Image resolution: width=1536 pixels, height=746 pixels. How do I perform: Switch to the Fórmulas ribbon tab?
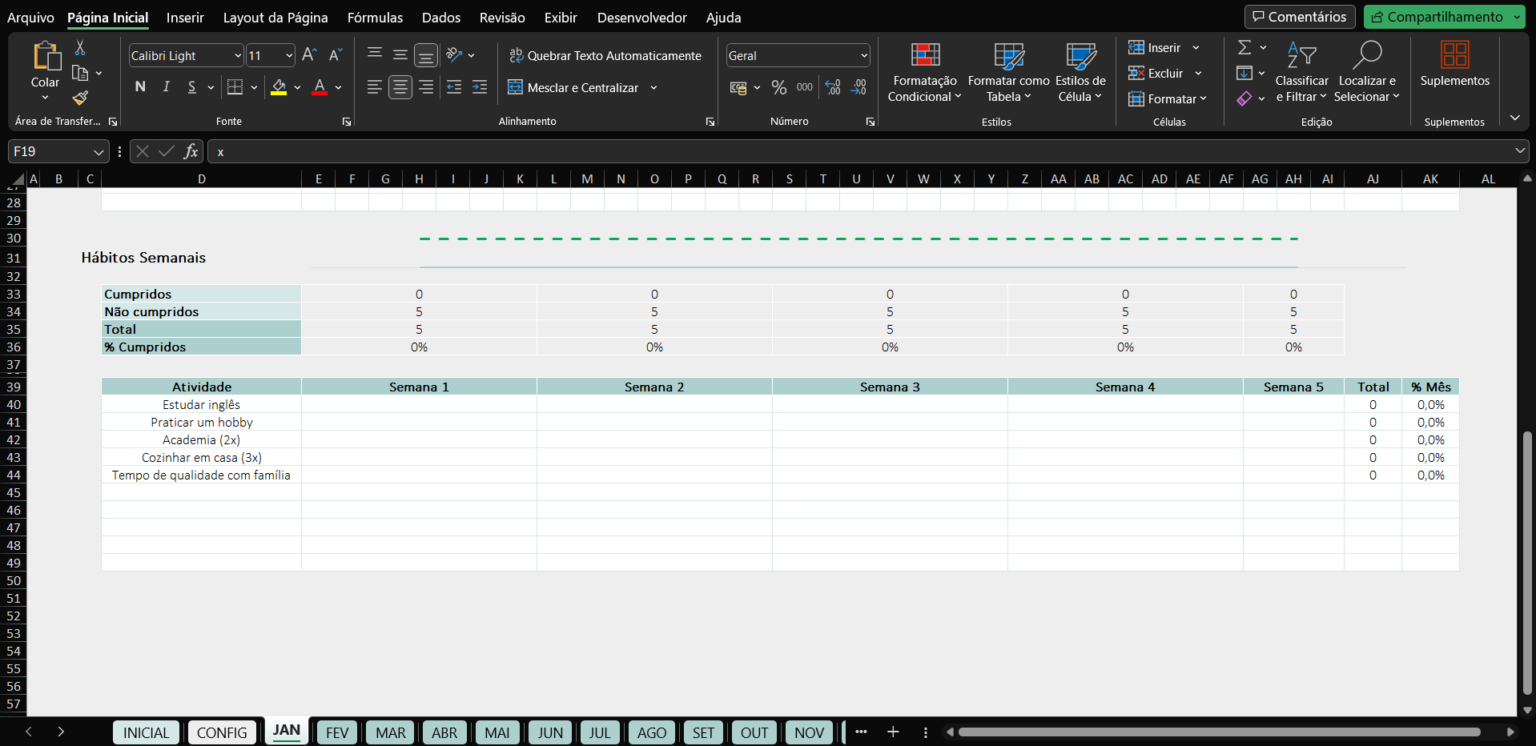click(375, 17)
